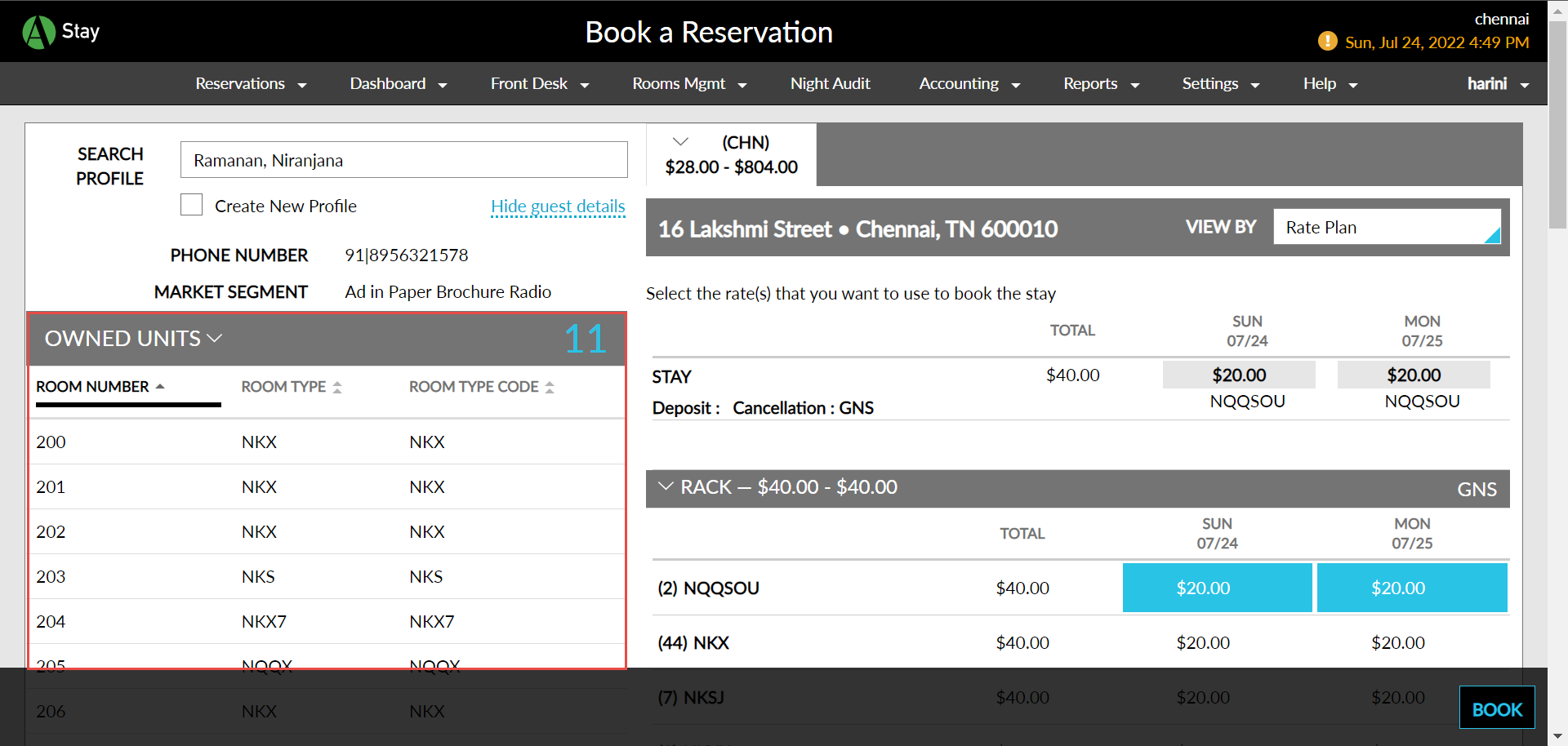1568x746 pixels.
Task: Click the GNS label in RACK header
Action: [1477, 489]
